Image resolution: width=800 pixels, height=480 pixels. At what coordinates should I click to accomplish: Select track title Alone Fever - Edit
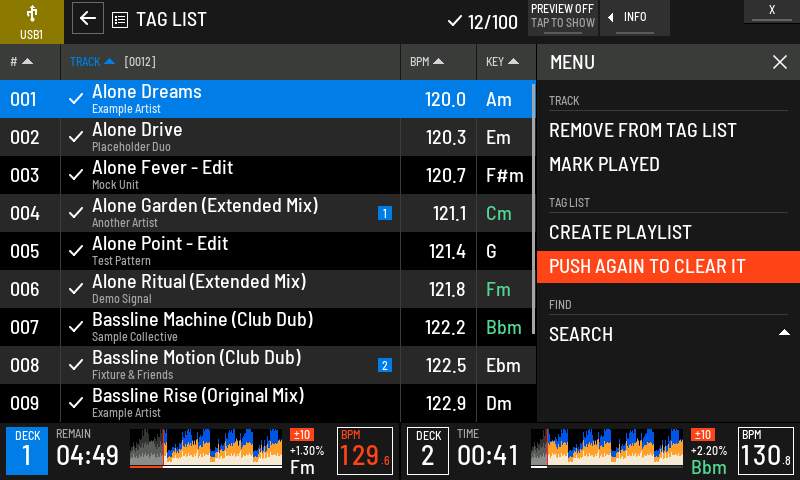coord(163,167)
